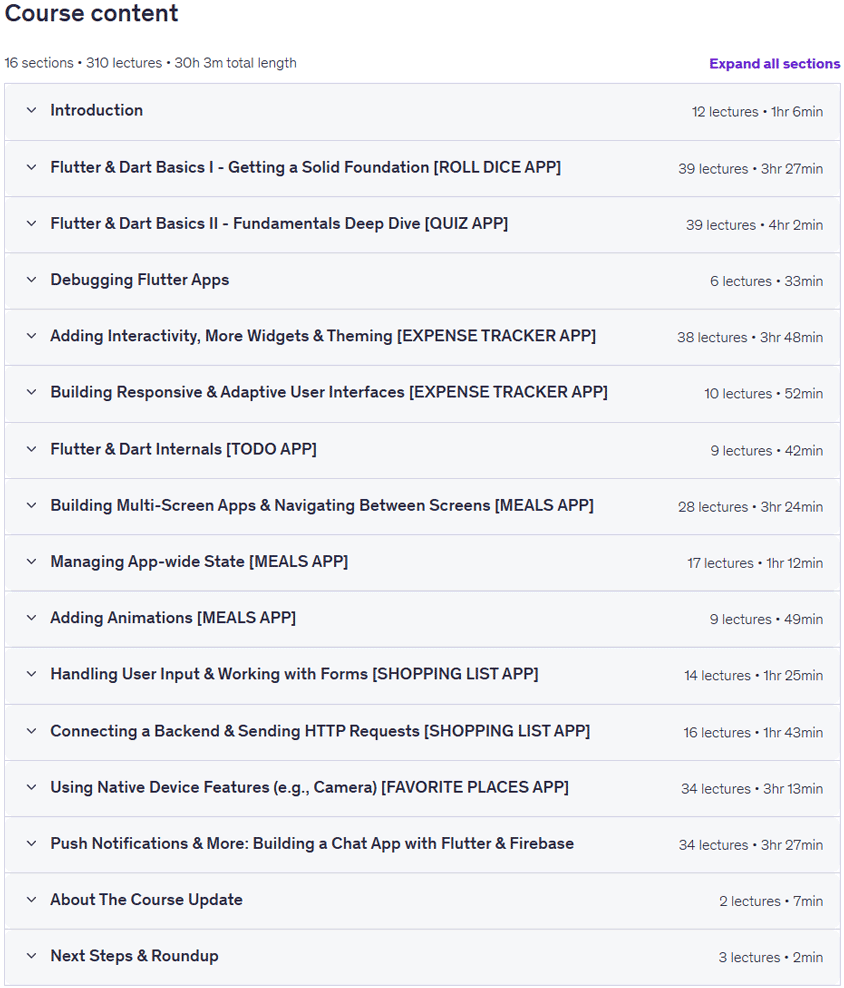Expand chevron for Connecting a Backend section

(32, 731)
